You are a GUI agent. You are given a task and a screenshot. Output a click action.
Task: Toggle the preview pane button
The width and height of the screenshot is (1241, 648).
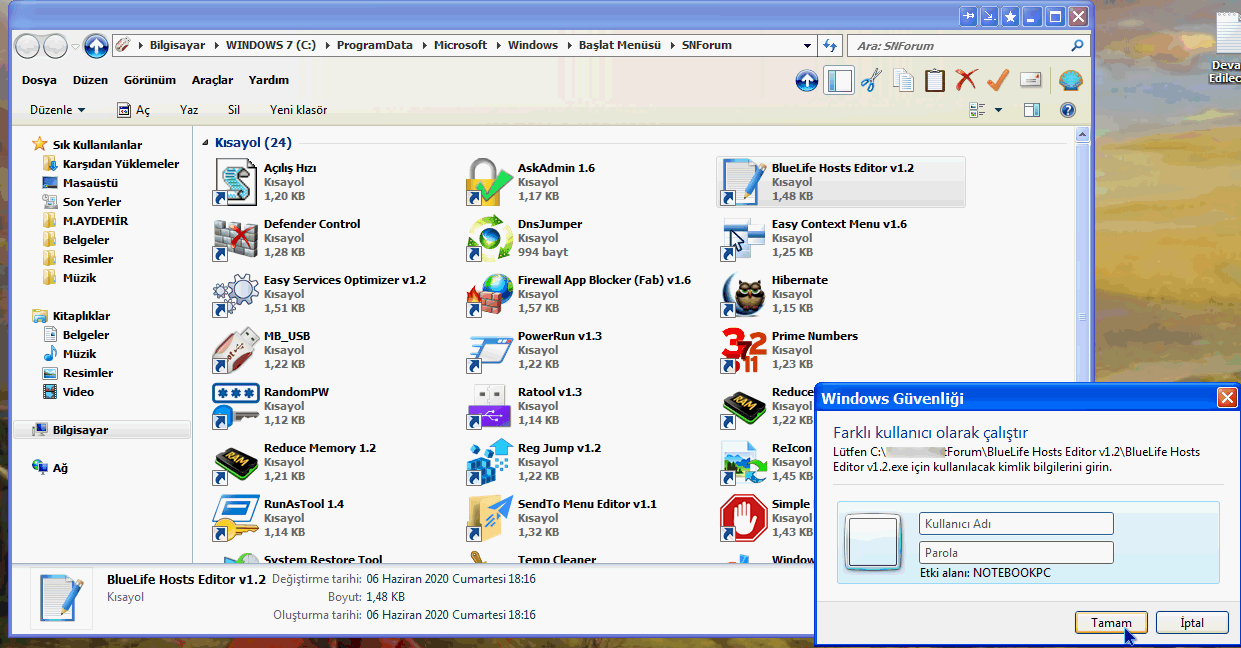tap(1032, 110)
